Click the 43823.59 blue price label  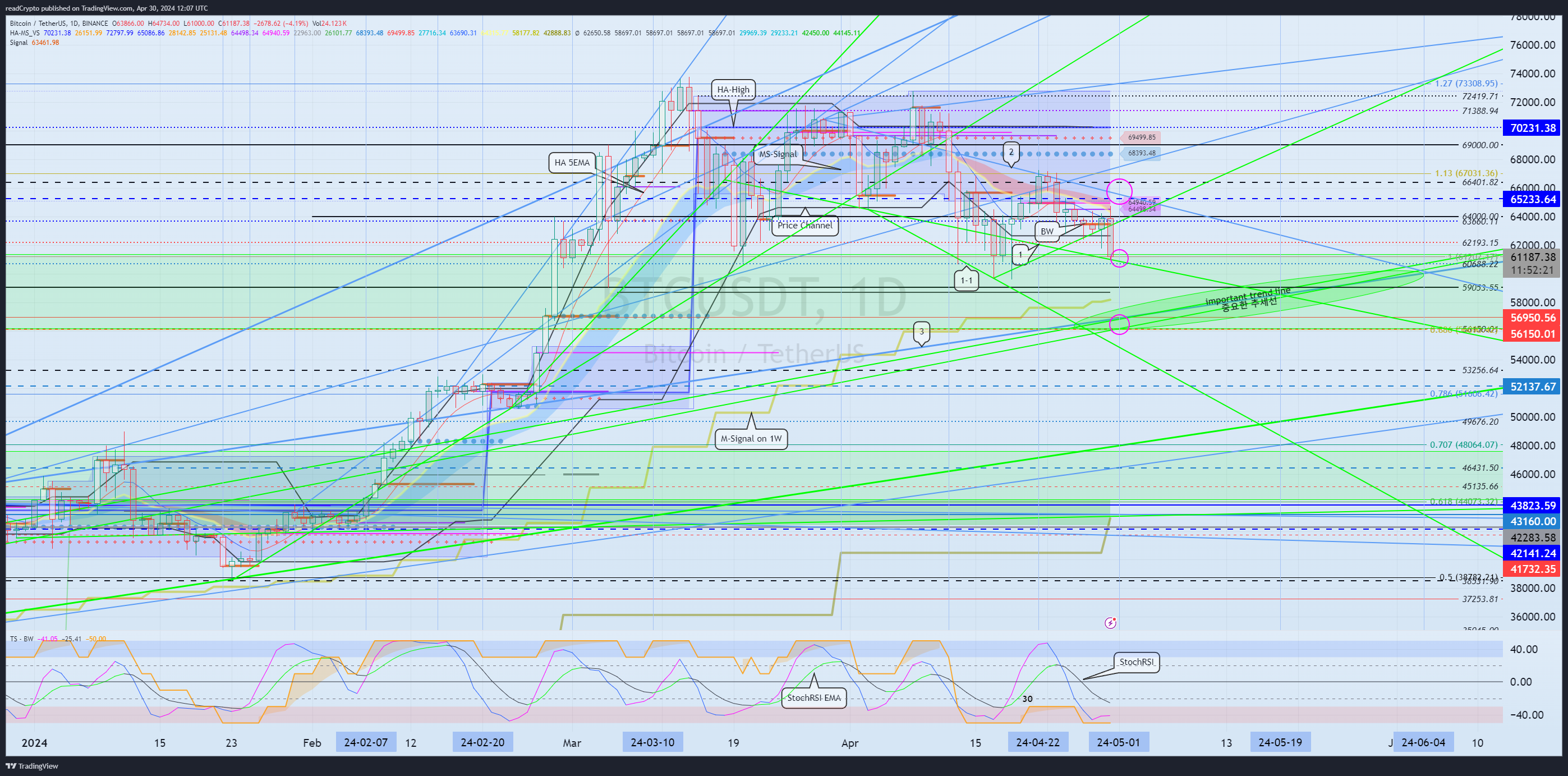1533,505
